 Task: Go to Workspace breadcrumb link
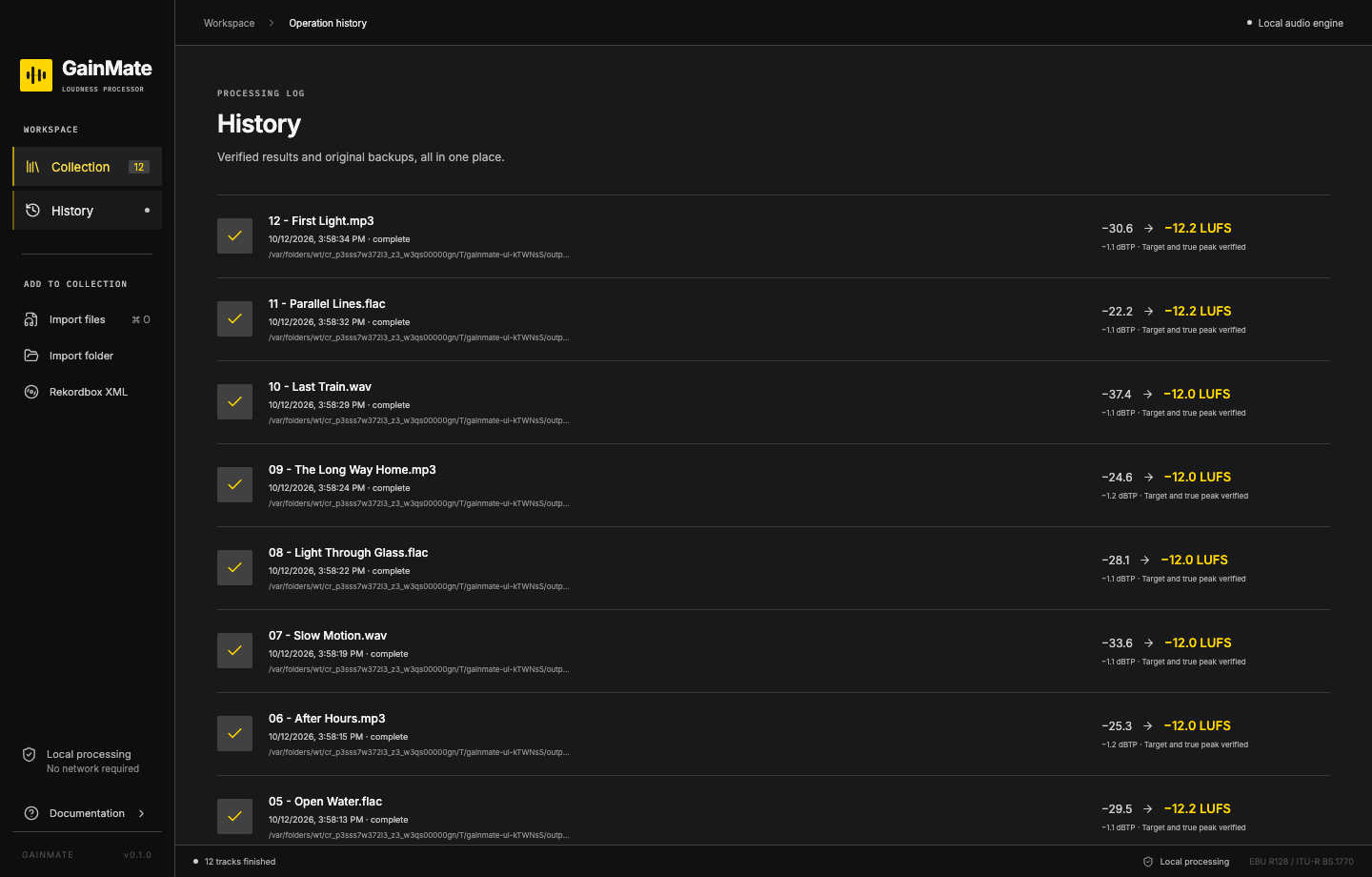[x=229, y=23]
